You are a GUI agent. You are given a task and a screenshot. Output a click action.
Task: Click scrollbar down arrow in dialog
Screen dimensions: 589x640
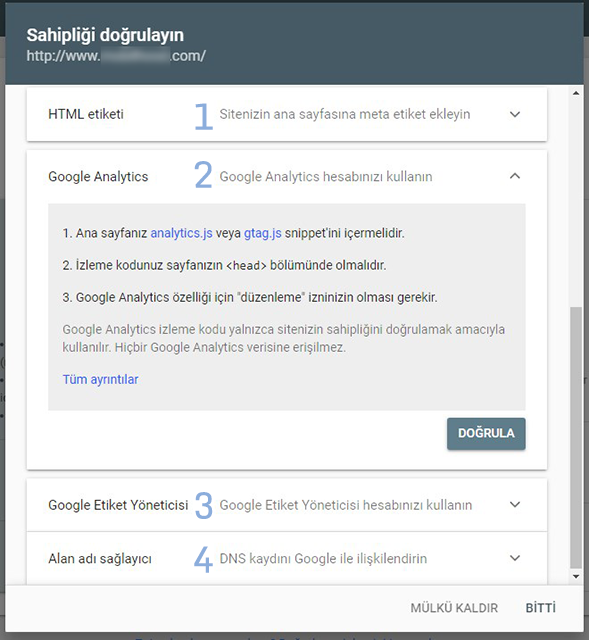(x=576, y=576)
